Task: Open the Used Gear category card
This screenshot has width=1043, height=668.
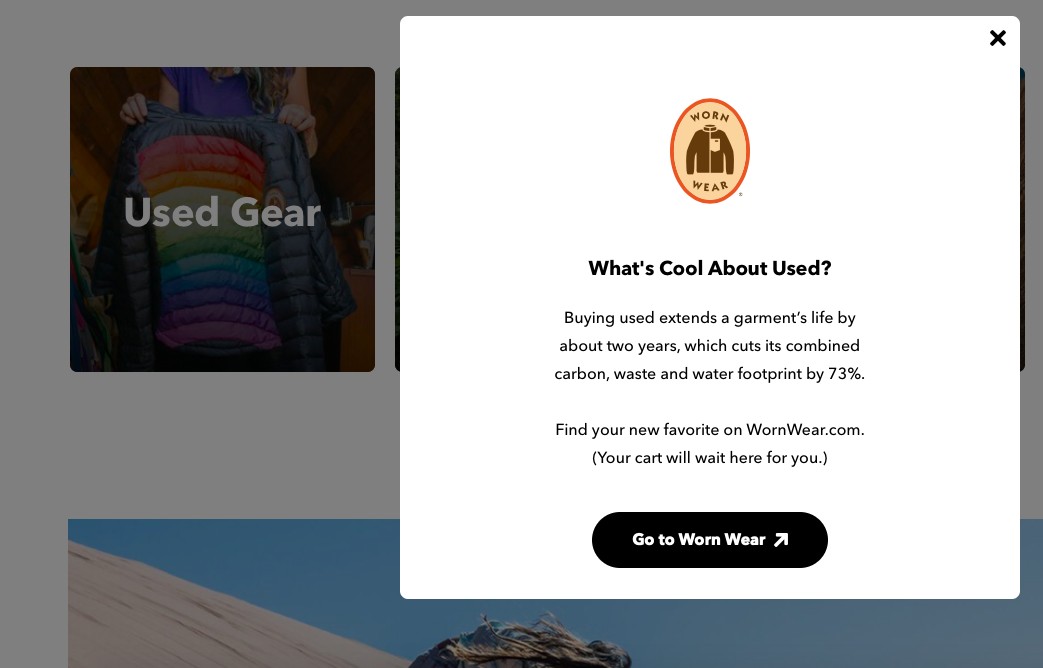Action: [x=222, y=219]
